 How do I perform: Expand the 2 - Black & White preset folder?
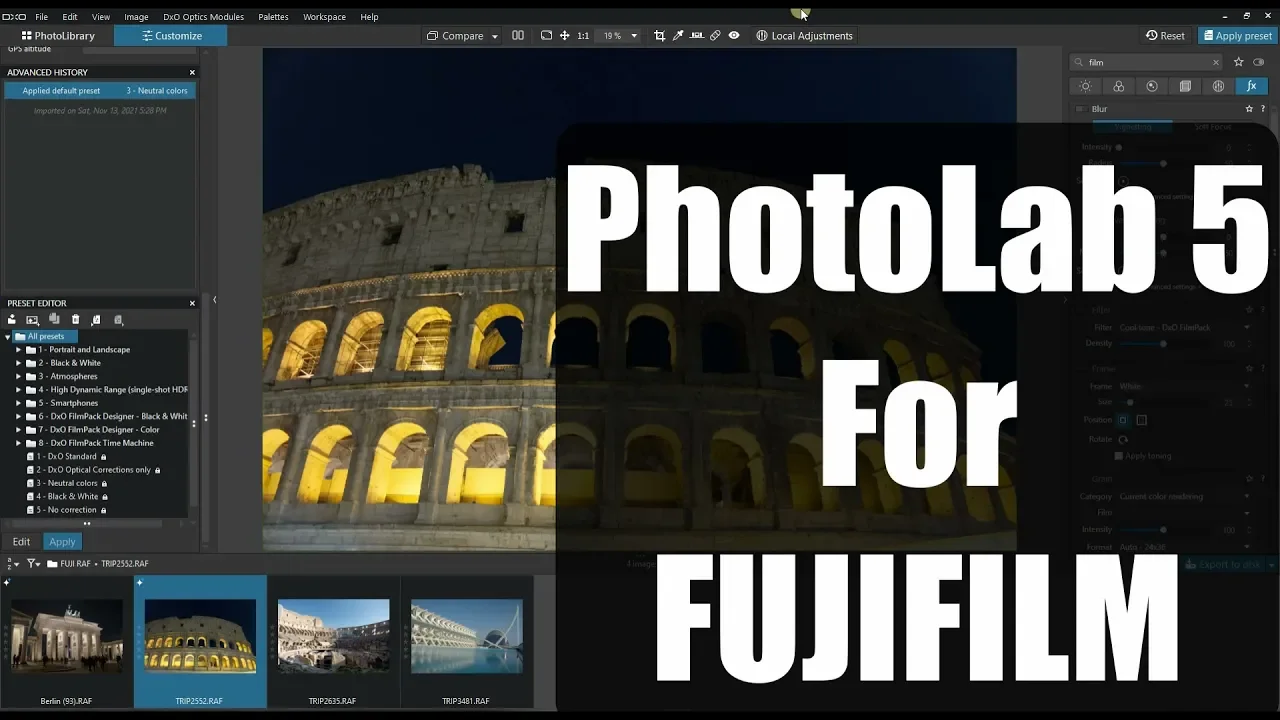(x=18, y=363)
